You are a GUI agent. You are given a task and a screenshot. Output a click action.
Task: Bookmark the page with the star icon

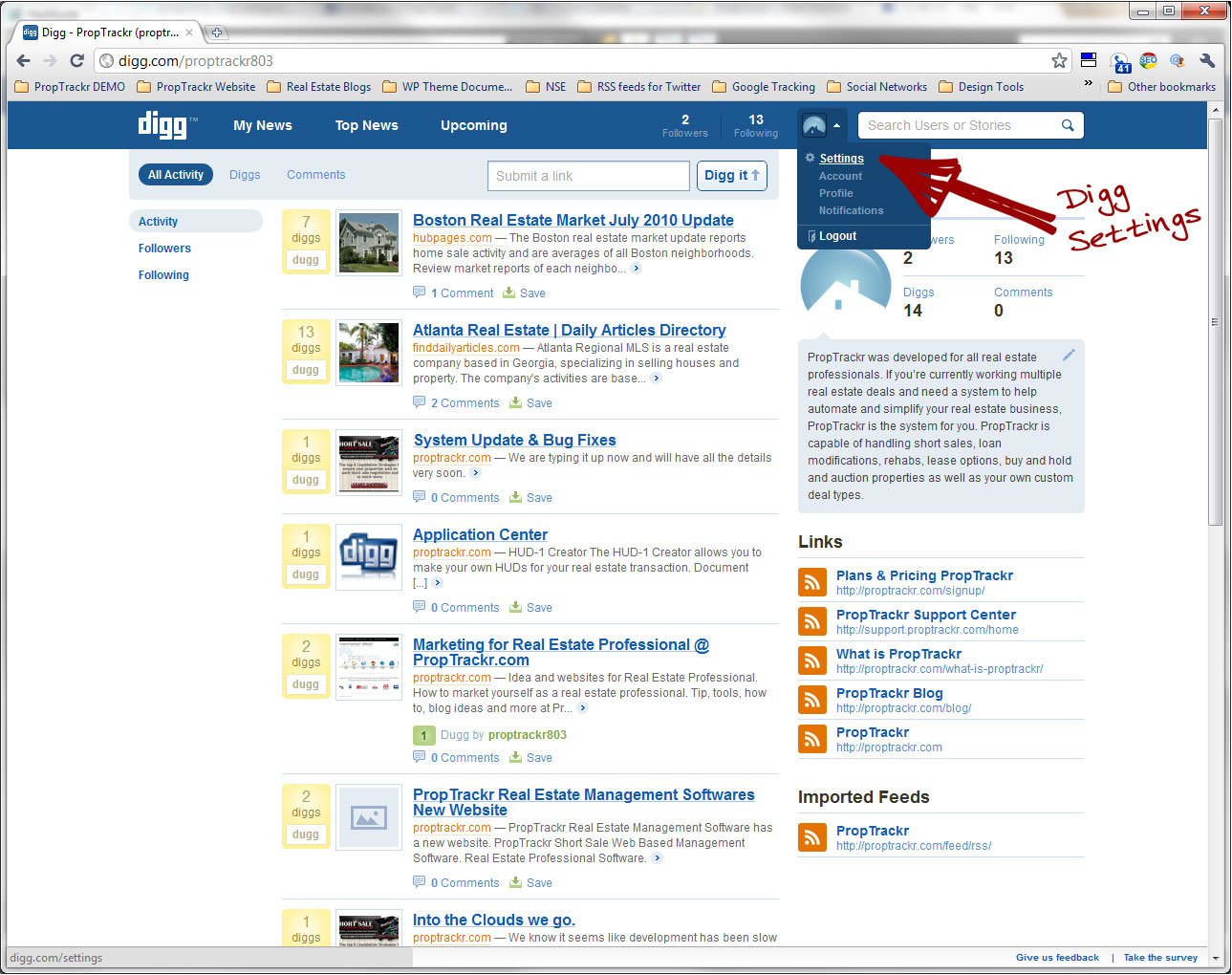pyautogui.click(x=1059, y=59)
